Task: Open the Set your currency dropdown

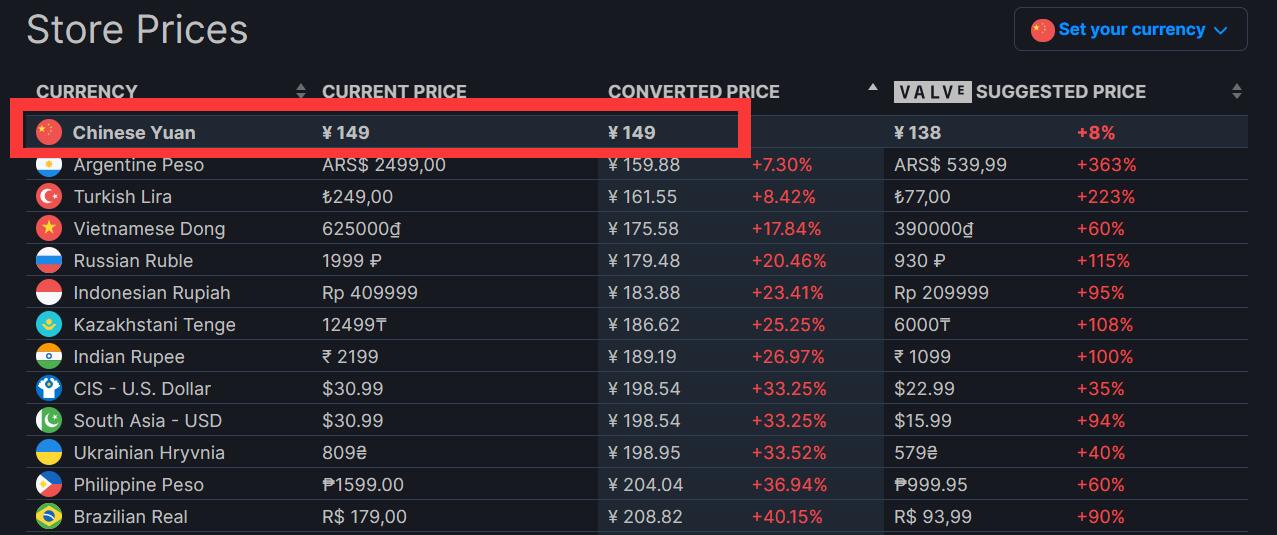Action: [1130, 30]
